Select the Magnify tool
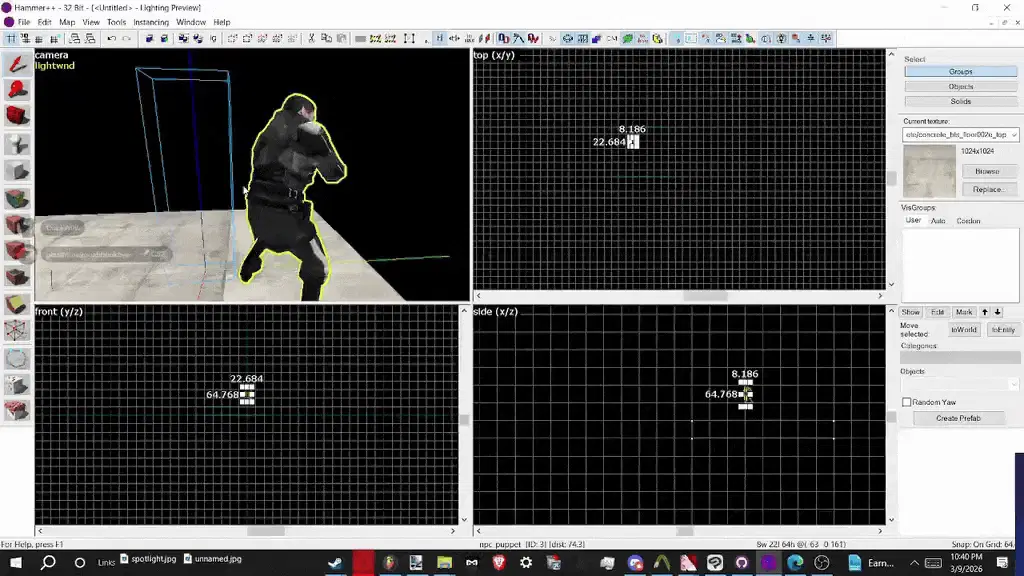The height and width of the screenshot is (576, 1024). point(18,89)
